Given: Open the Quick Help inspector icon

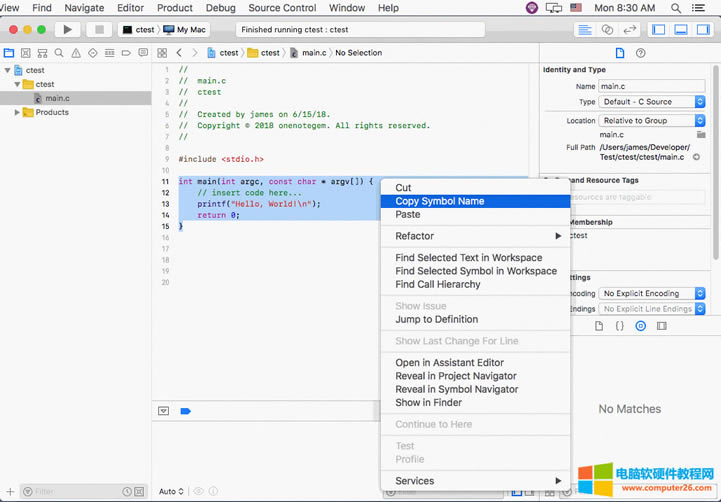Looking at the screenshot, I should [x=640, y=53].
